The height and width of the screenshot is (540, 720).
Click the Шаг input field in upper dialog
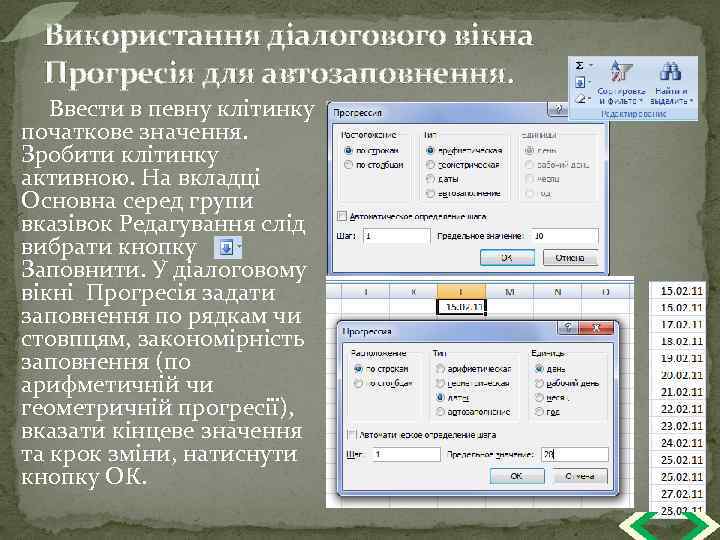pyautogui.click(x=397, y=236)
